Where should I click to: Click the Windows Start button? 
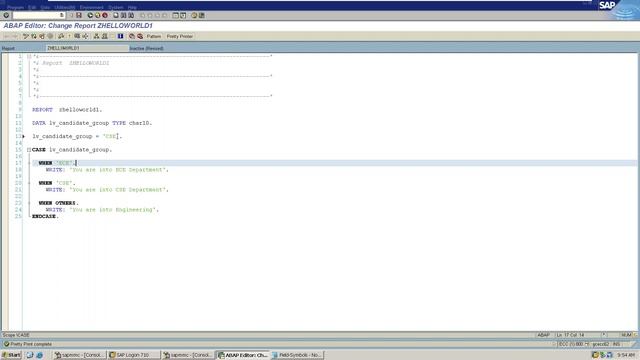click(x=11, y=355)
